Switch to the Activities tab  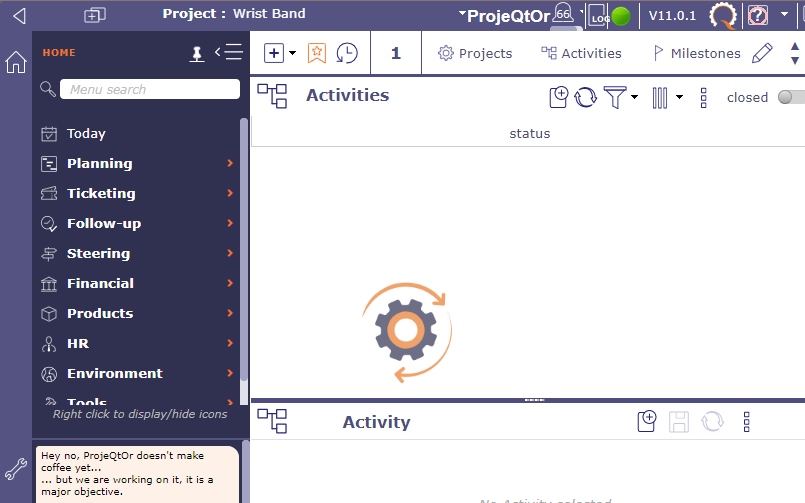[x=581, y=53]
